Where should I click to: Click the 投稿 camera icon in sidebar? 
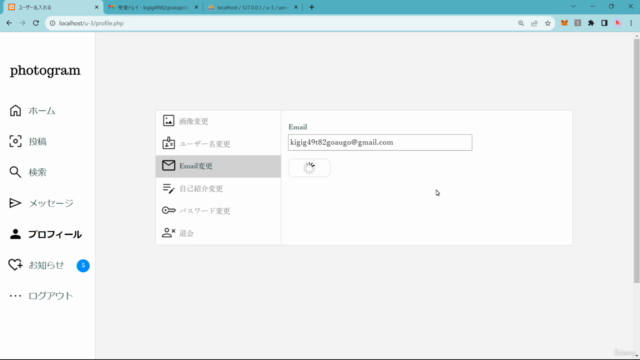pos(15,141)
